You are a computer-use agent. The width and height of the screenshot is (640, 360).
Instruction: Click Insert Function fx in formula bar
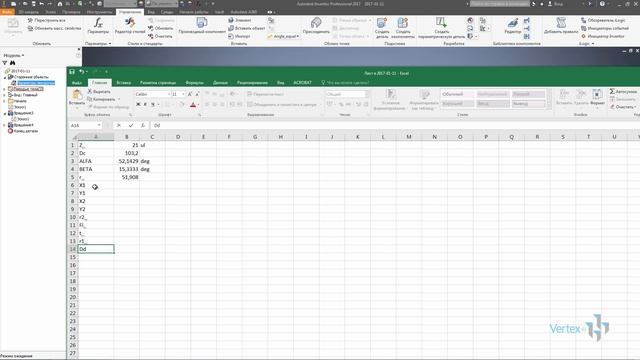[143, 125]
